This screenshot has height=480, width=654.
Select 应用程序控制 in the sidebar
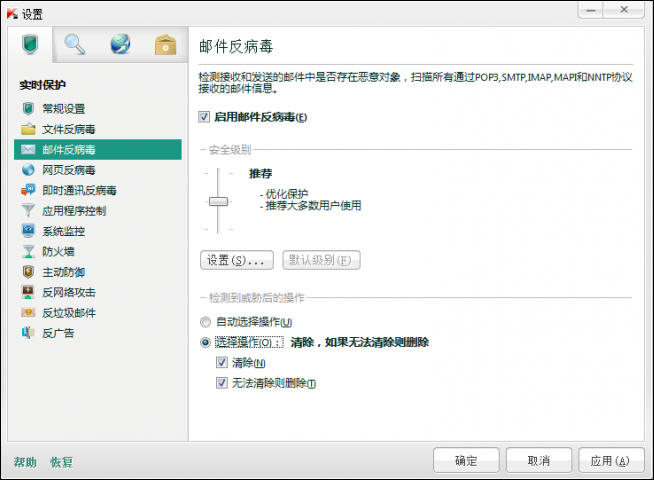(x=98, y=211)
